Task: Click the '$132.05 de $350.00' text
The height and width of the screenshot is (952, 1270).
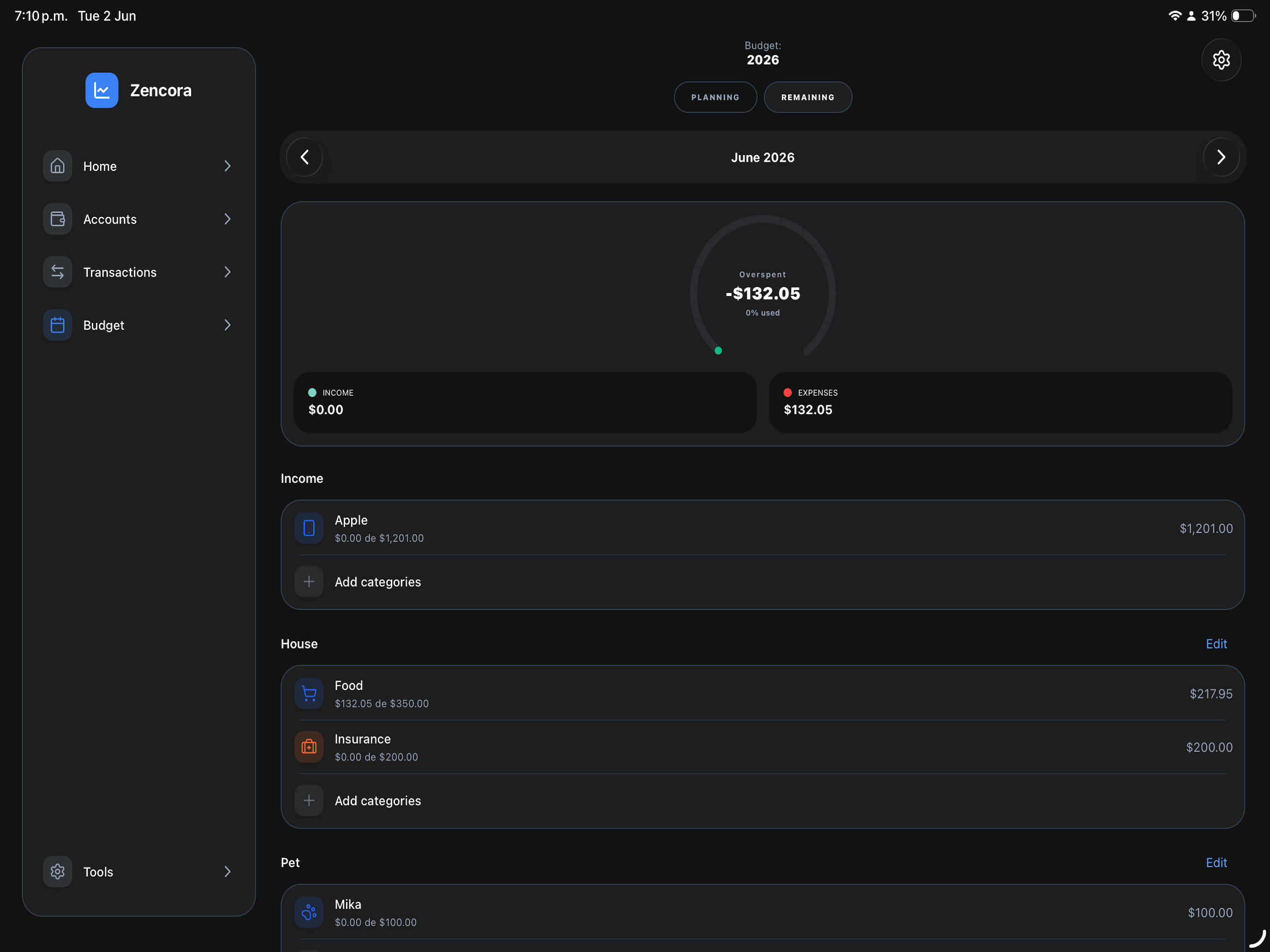Action: [x=382, y=703]
